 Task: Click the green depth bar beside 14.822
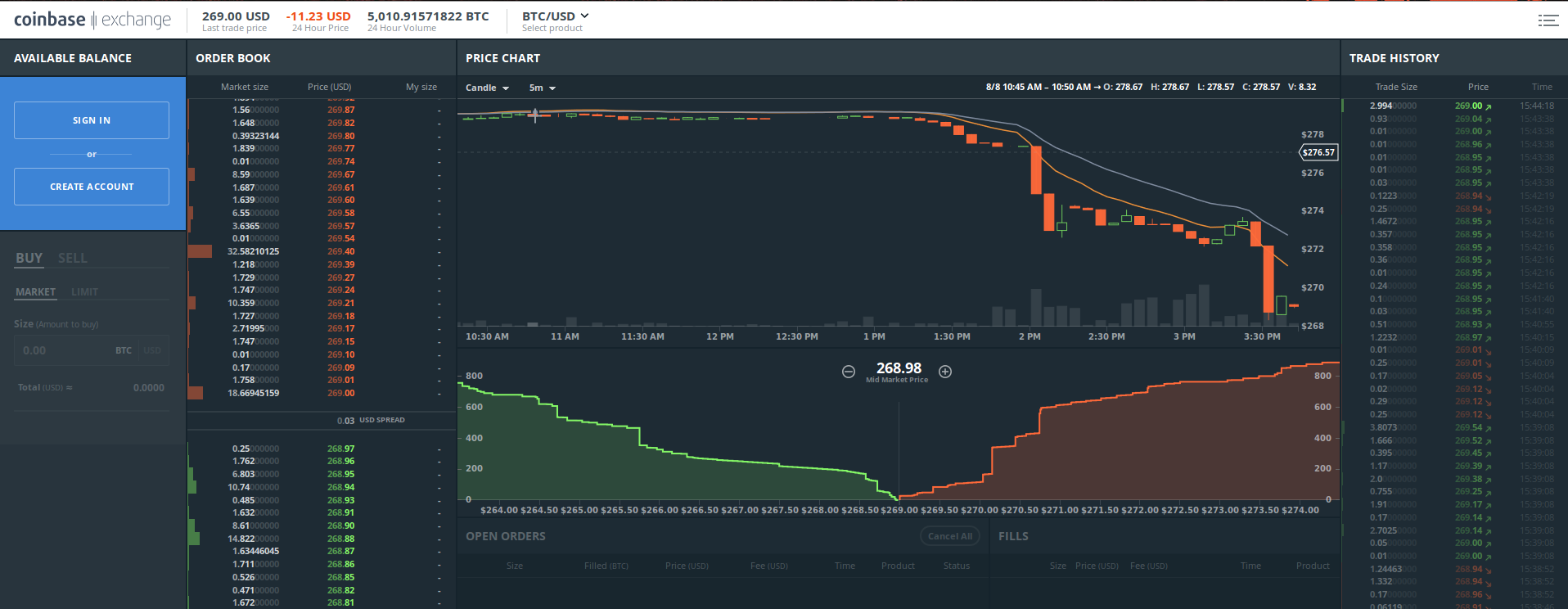(x=194, y=539)
